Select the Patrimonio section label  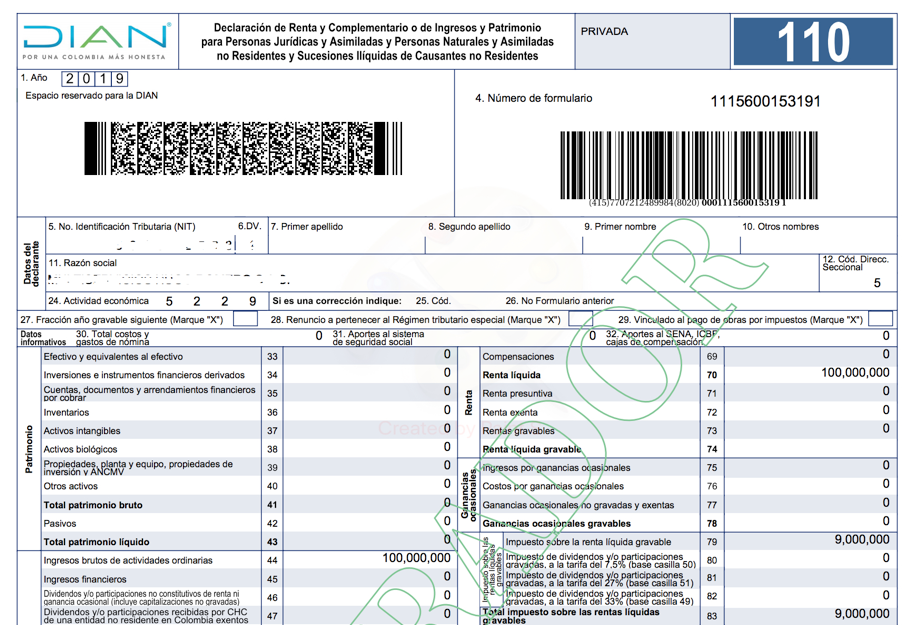pyautogui.click(x=29, y=449)
